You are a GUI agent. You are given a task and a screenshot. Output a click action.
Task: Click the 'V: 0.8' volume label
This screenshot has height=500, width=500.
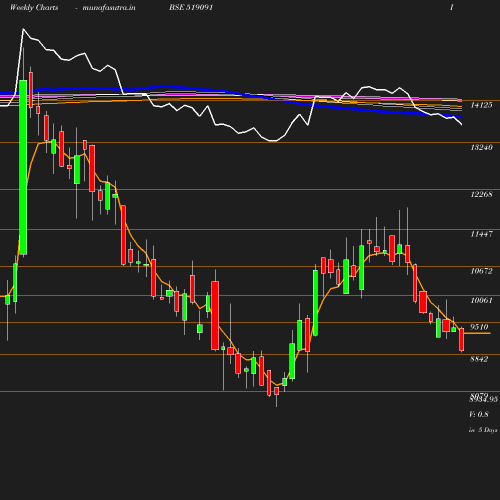click(479, 414)
